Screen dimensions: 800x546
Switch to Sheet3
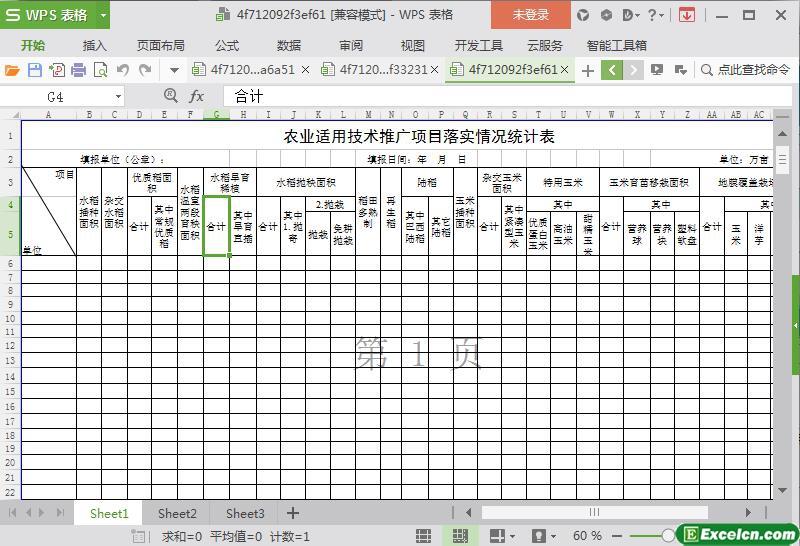(x=245, y=513)
